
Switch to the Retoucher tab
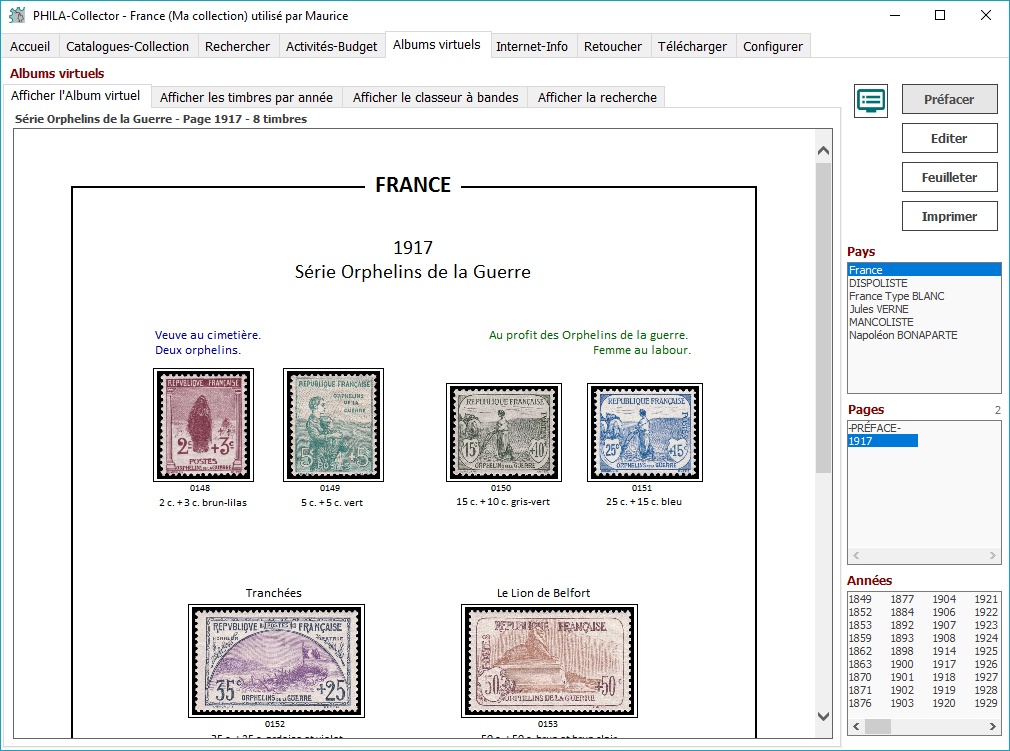pyautogui.click(x=613, y=46)
